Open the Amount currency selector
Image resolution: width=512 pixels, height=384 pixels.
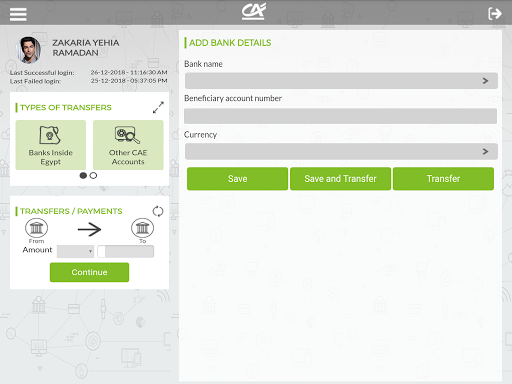click(x=75, y=251)
